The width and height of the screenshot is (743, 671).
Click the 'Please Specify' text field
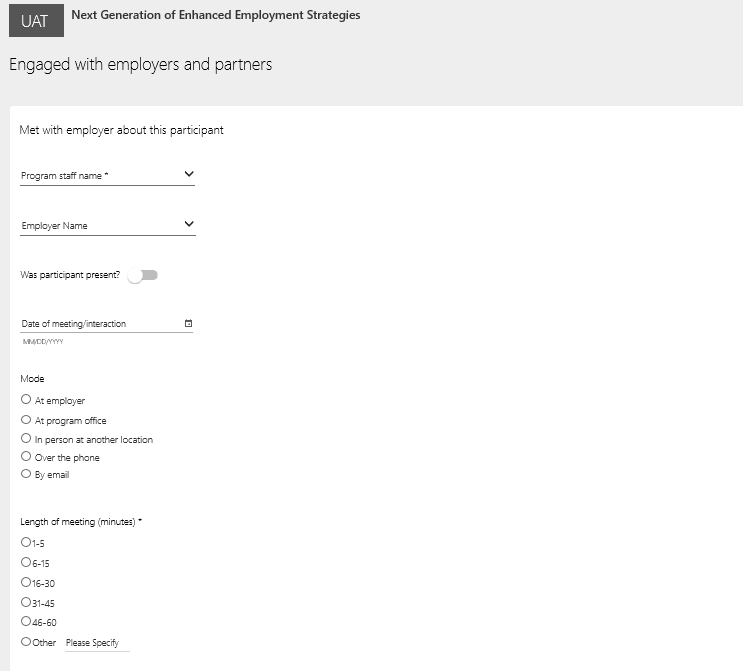97,643
